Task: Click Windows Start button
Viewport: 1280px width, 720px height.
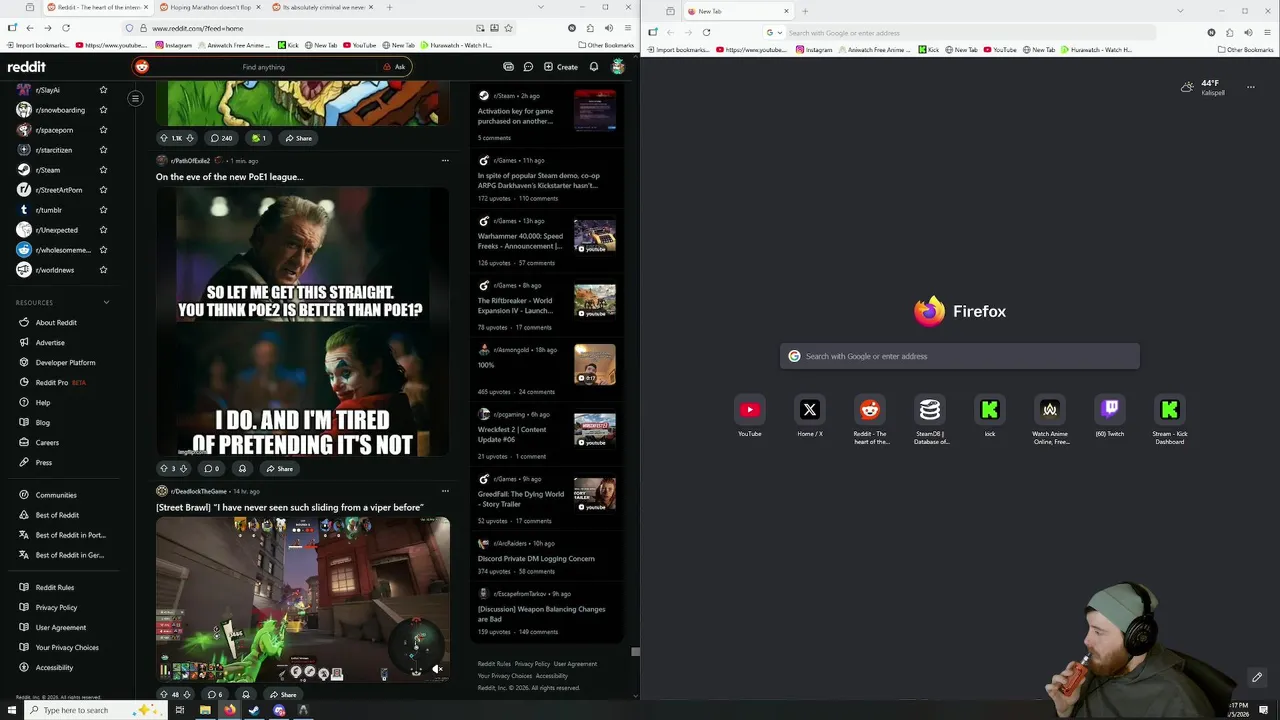Action: coord(11,710)
